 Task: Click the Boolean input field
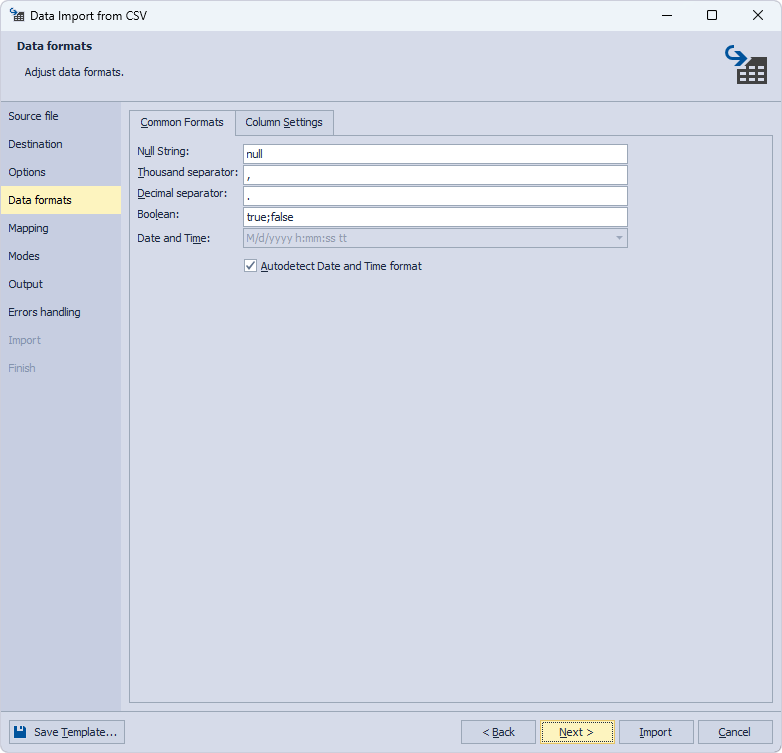click(x=435, y=217)
